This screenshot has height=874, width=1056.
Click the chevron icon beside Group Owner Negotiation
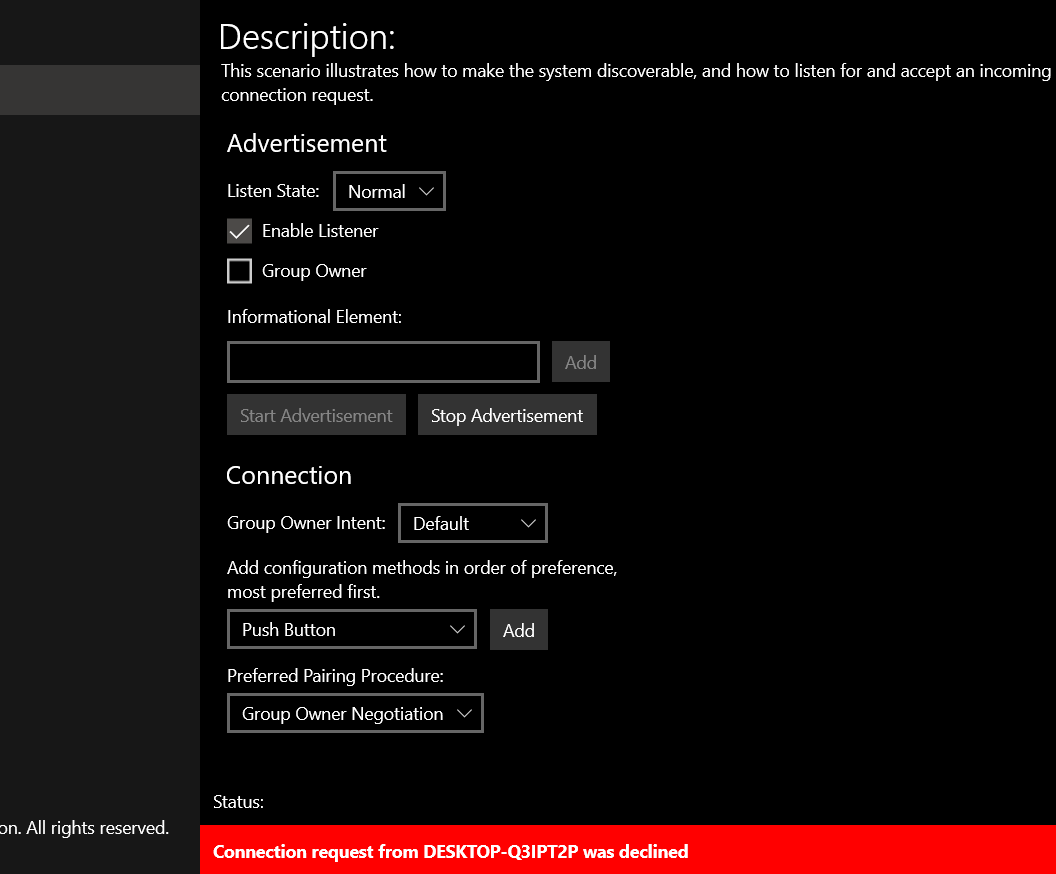pyautogui.click(x=464, y=713)
